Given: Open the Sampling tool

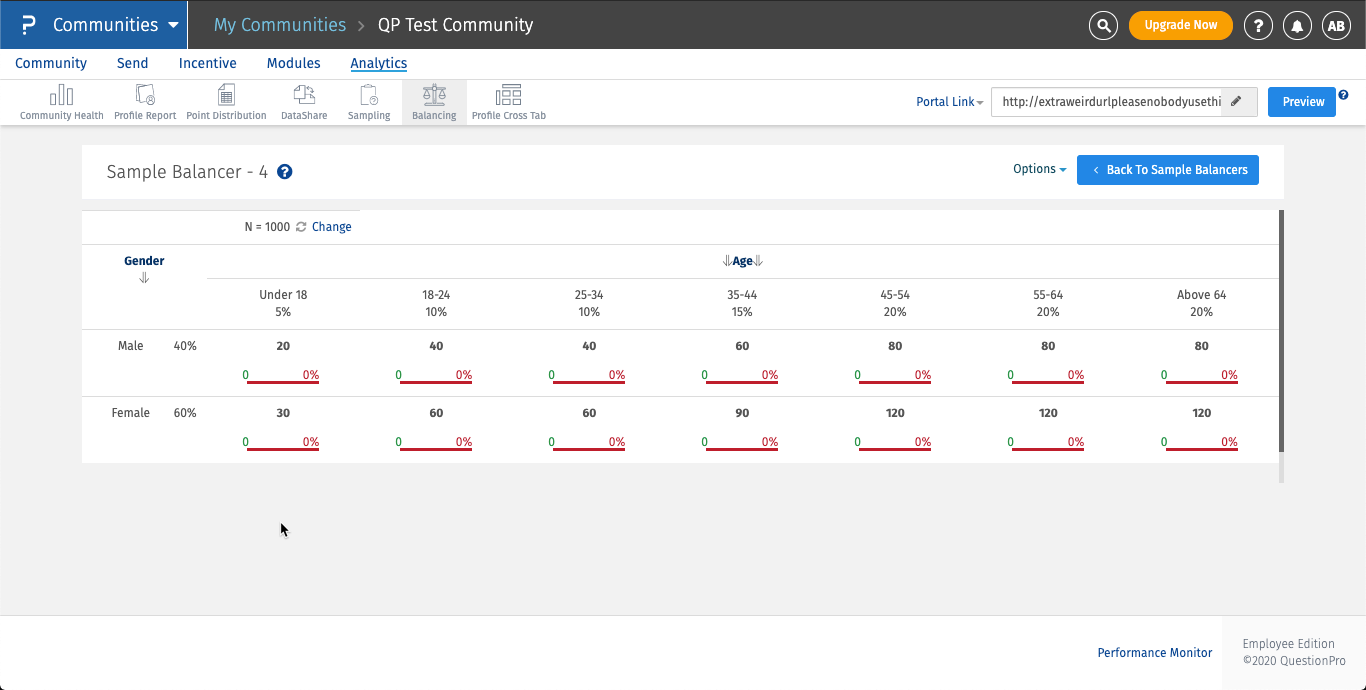Looking at the screenshot, I should 369,102.
